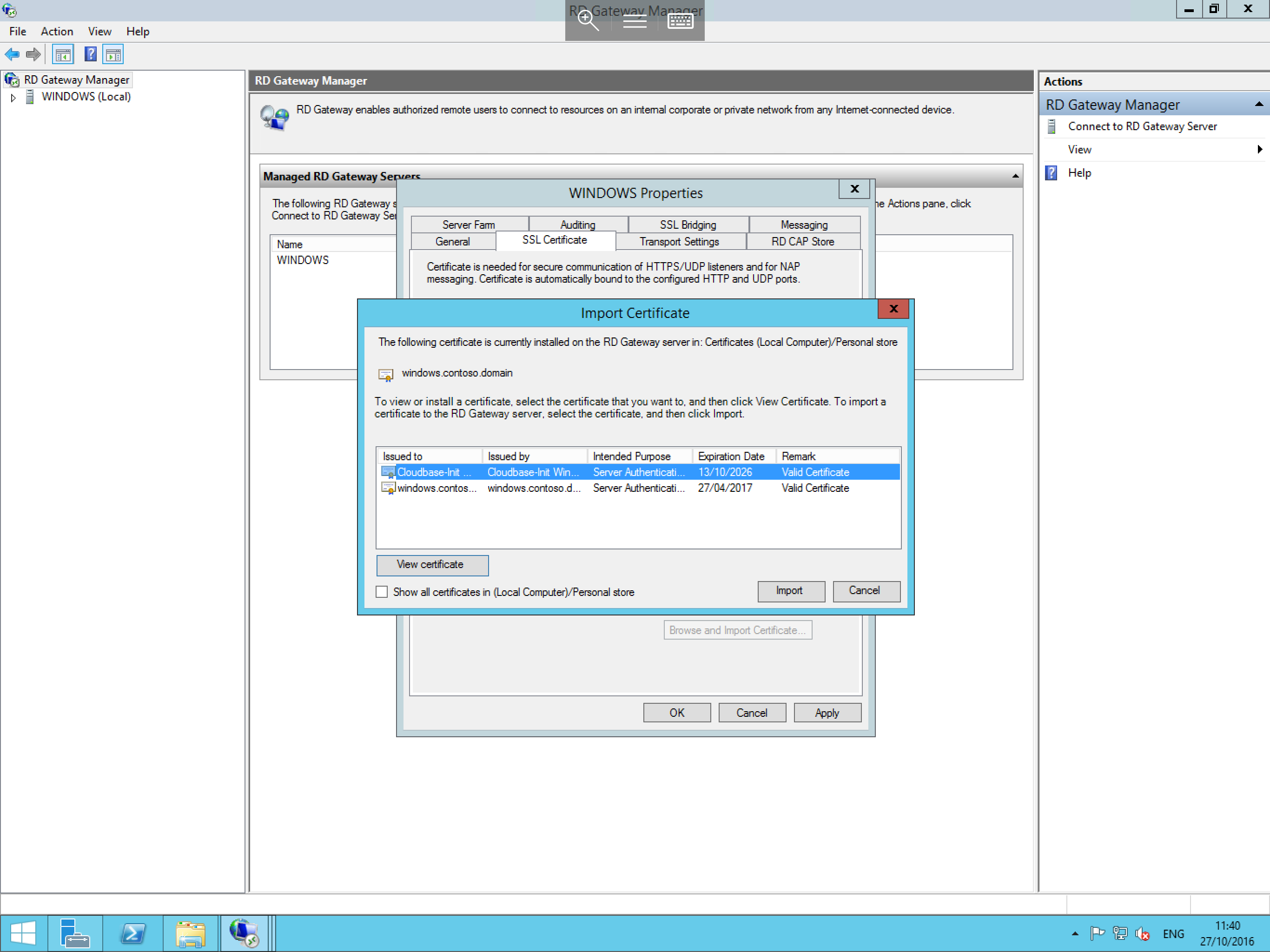Image resolution: width=1270 pixels, height=952 pixels.
Task: Select WINDOWS in managed servers list
Action: click(303, 260)
